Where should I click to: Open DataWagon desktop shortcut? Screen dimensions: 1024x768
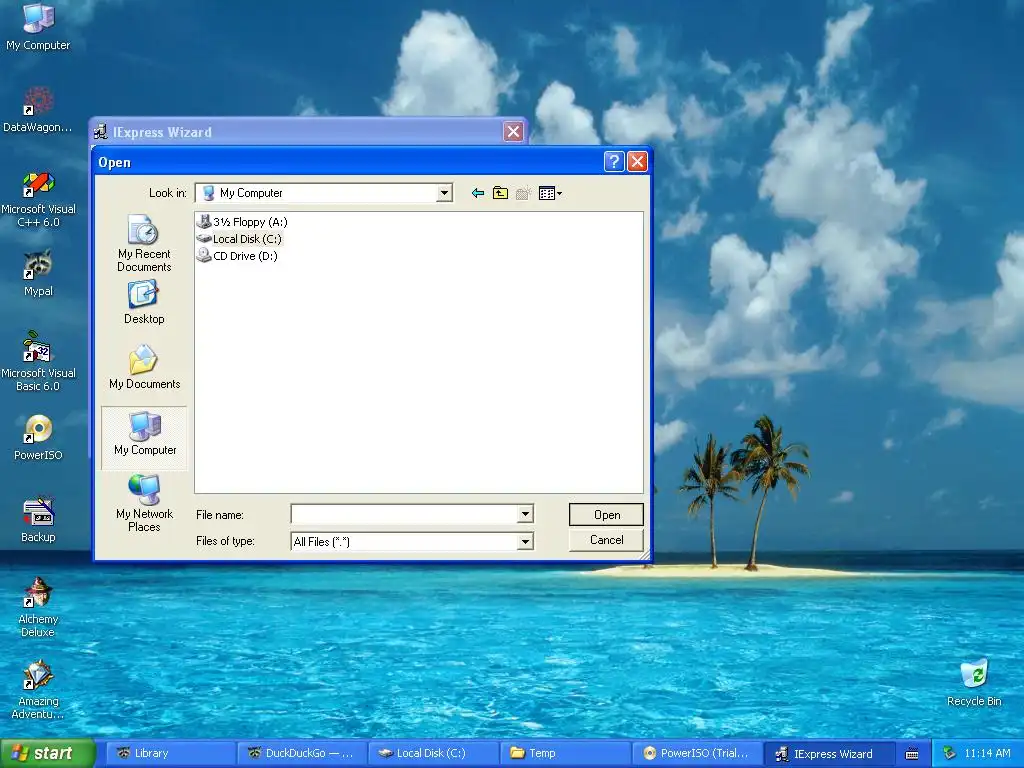tap(38, 108)
